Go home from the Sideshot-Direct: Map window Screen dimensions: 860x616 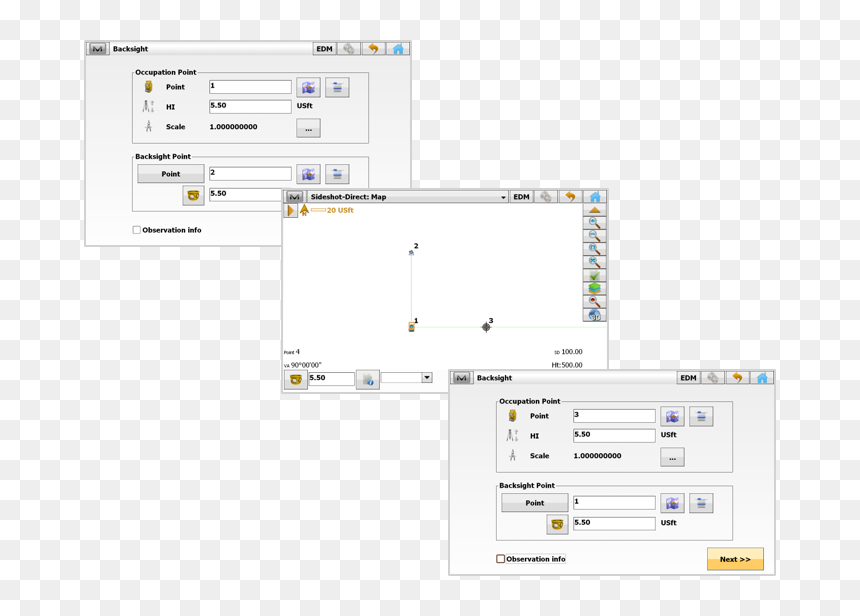(595, 196)
